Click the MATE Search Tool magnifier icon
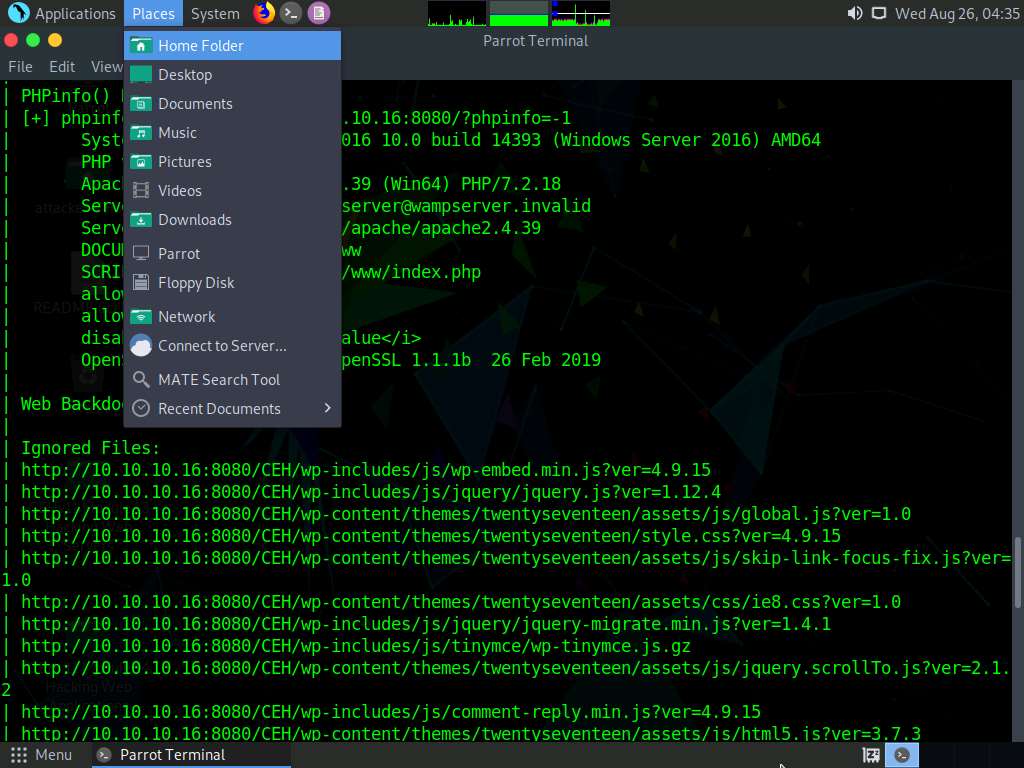Viewport: 1024px width, 768px height. [140, 379]
